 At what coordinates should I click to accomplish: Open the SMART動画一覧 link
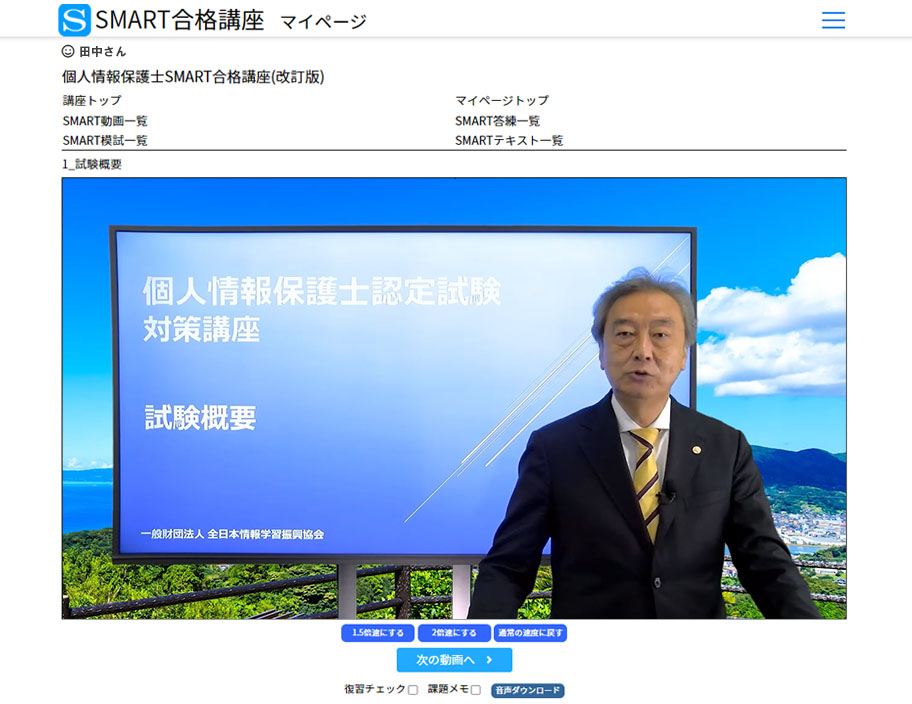point(105,121)
